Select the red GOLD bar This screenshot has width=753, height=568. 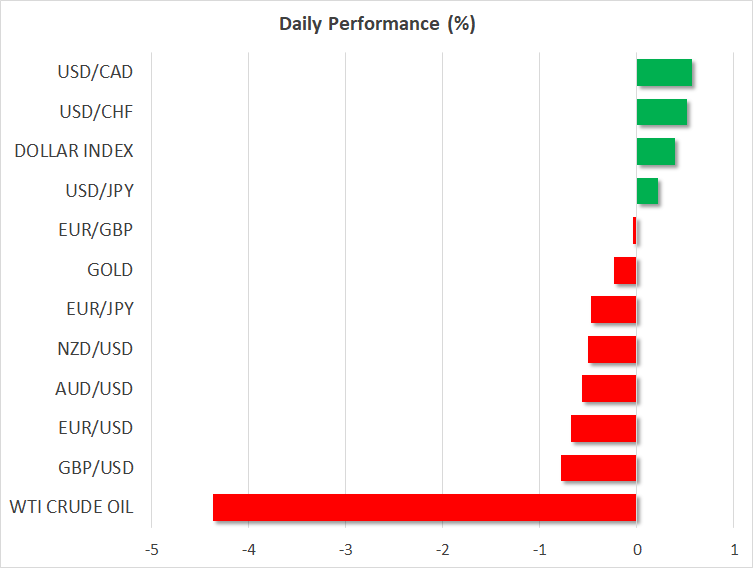625,270
